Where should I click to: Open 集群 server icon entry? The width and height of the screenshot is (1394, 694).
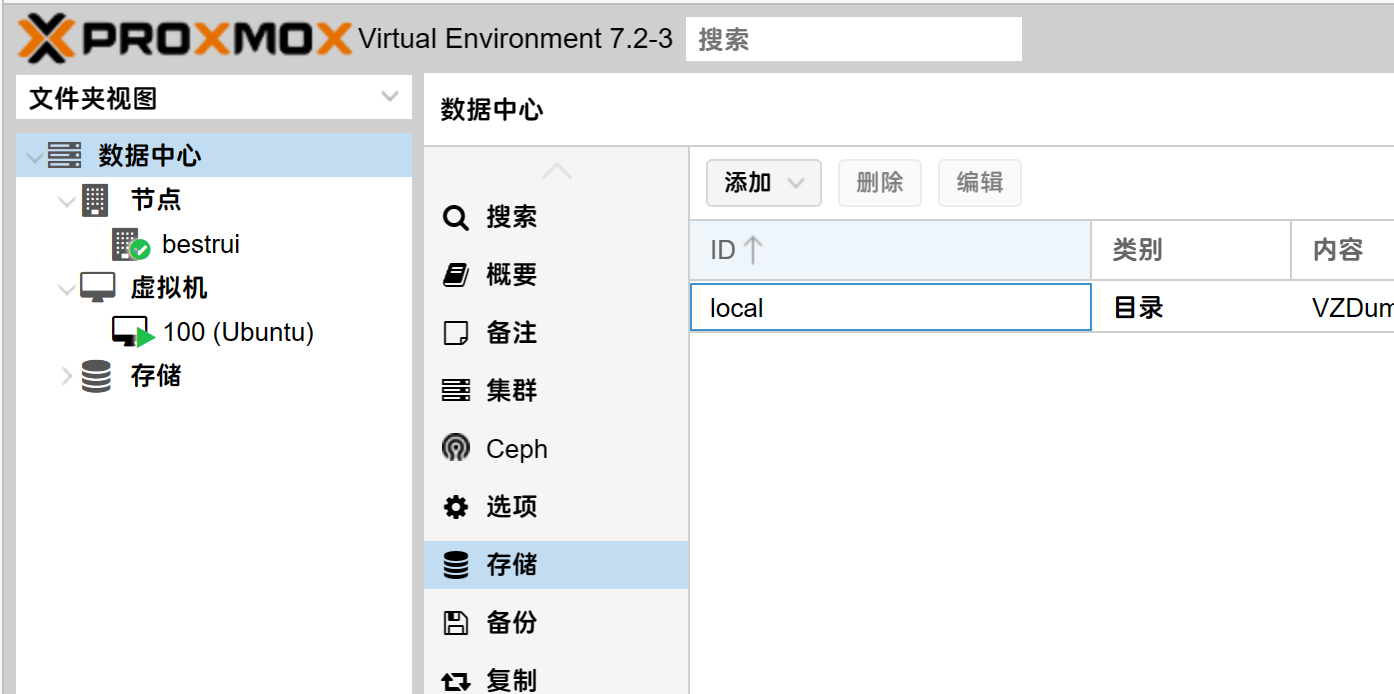tap(456, 391)
